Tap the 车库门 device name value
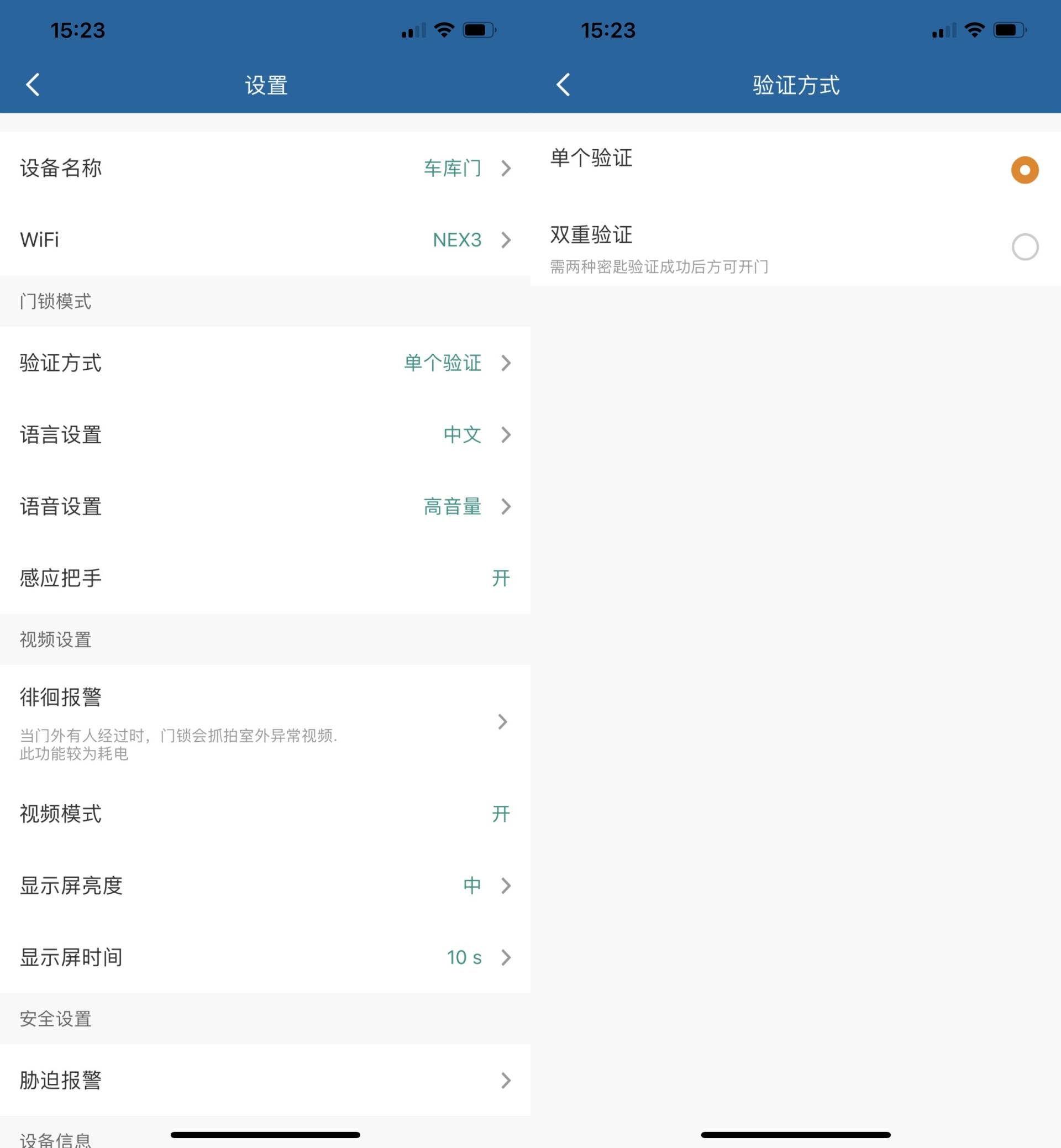 [453, 168]
